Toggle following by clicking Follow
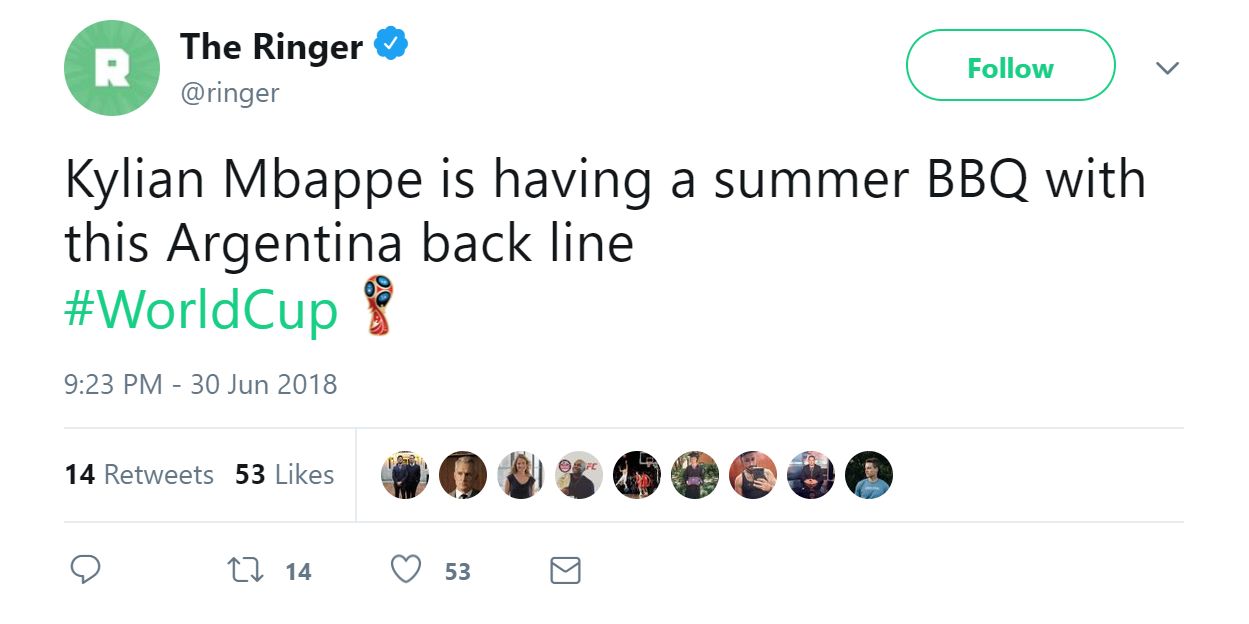The image size is (1249, 624). coord(1009,66)
